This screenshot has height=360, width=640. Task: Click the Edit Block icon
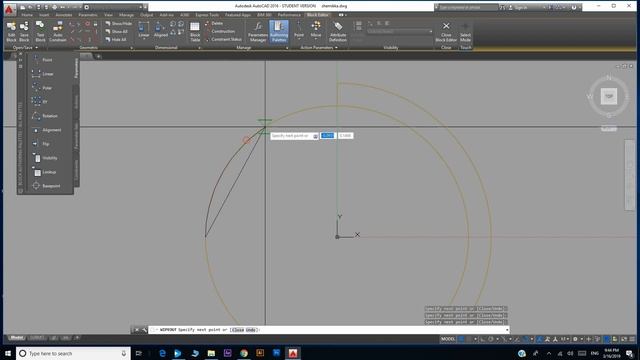click(11, 31)
